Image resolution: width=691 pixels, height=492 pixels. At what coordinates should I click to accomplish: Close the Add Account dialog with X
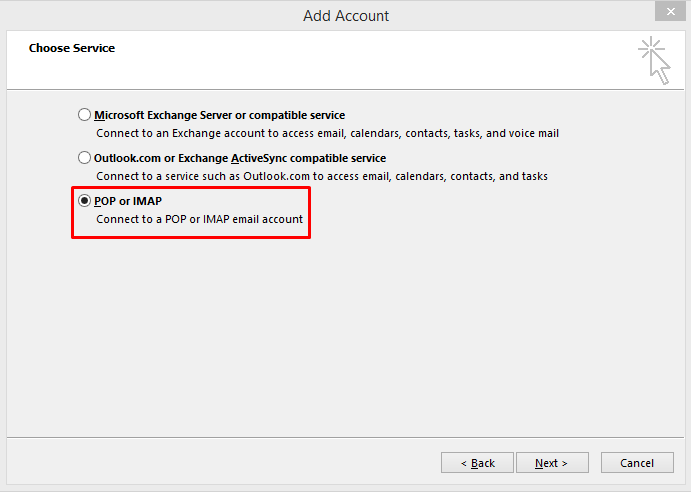click(x=670, y=11)
